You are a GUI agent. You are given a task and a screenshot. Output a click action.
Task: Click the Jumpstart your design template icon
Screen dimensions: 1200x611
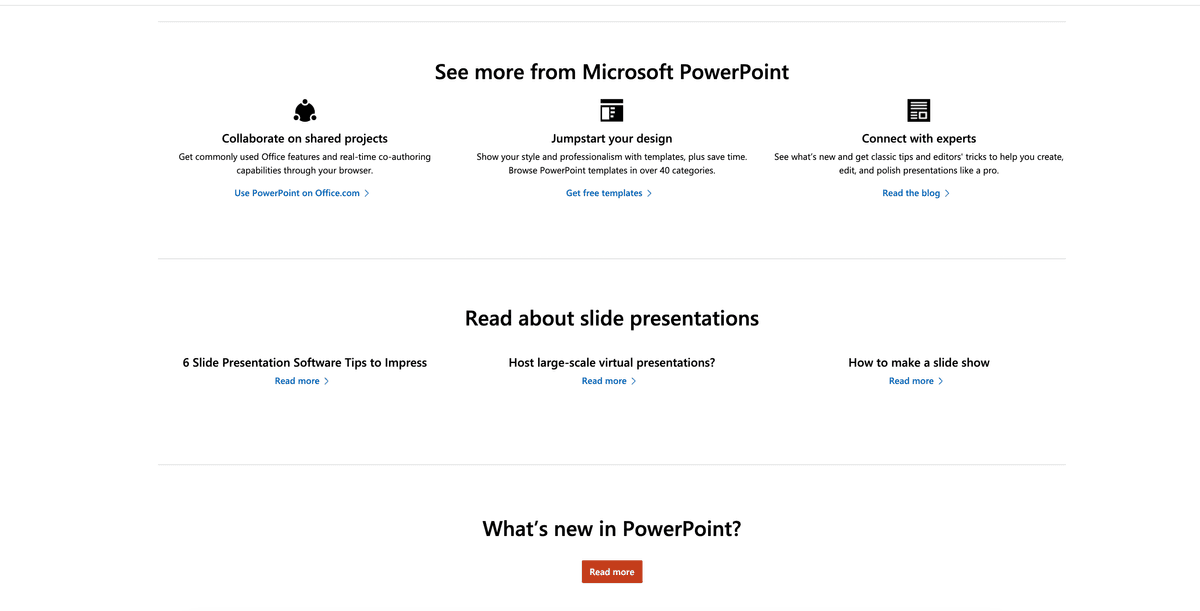611,110
